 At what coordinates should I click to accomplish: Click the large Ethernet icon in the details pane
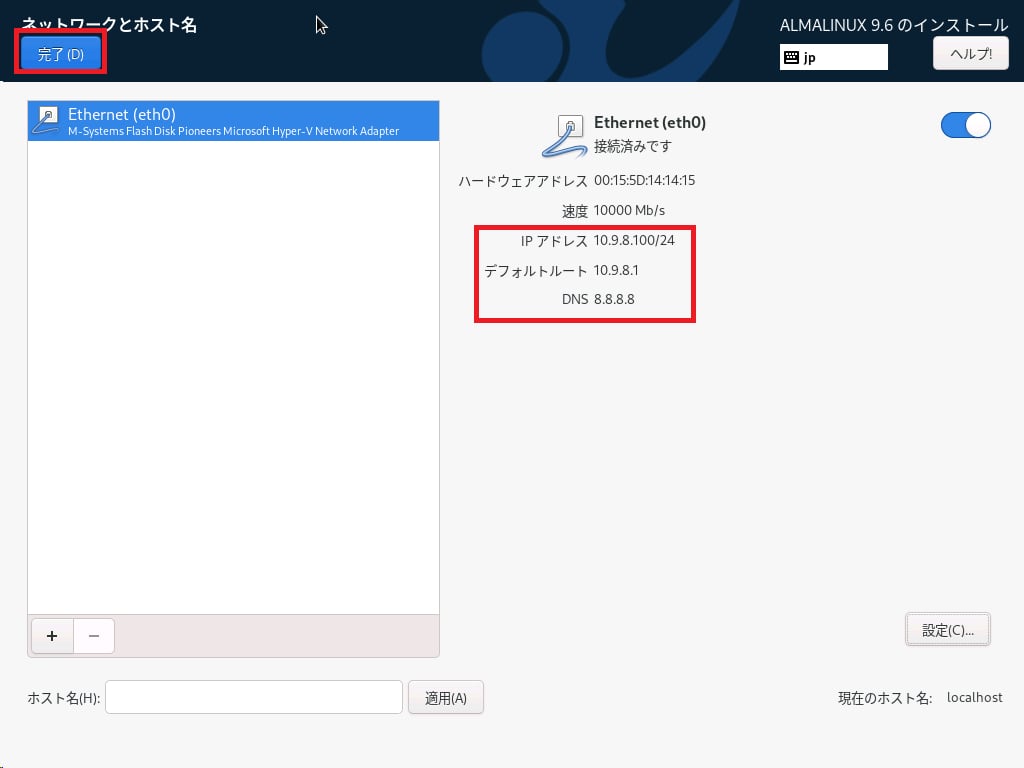pos(565,135)
